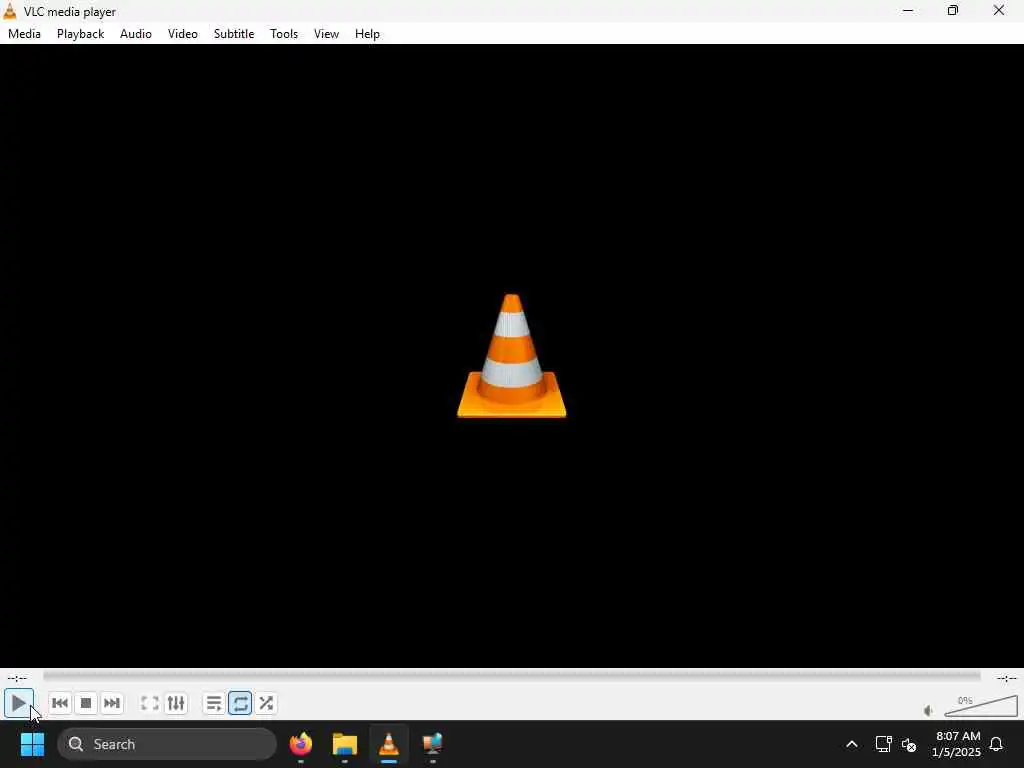Click the elapsed time label
Screen dimensions: 1024x768
(17, 678)
